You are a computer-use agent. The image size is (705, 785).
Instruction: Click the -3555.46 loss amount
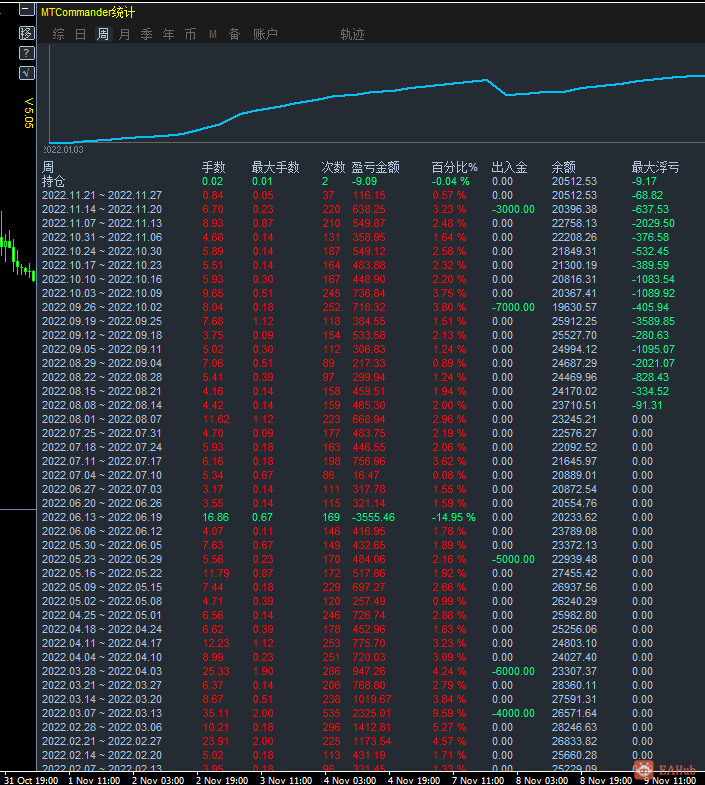tap(374, 517)
